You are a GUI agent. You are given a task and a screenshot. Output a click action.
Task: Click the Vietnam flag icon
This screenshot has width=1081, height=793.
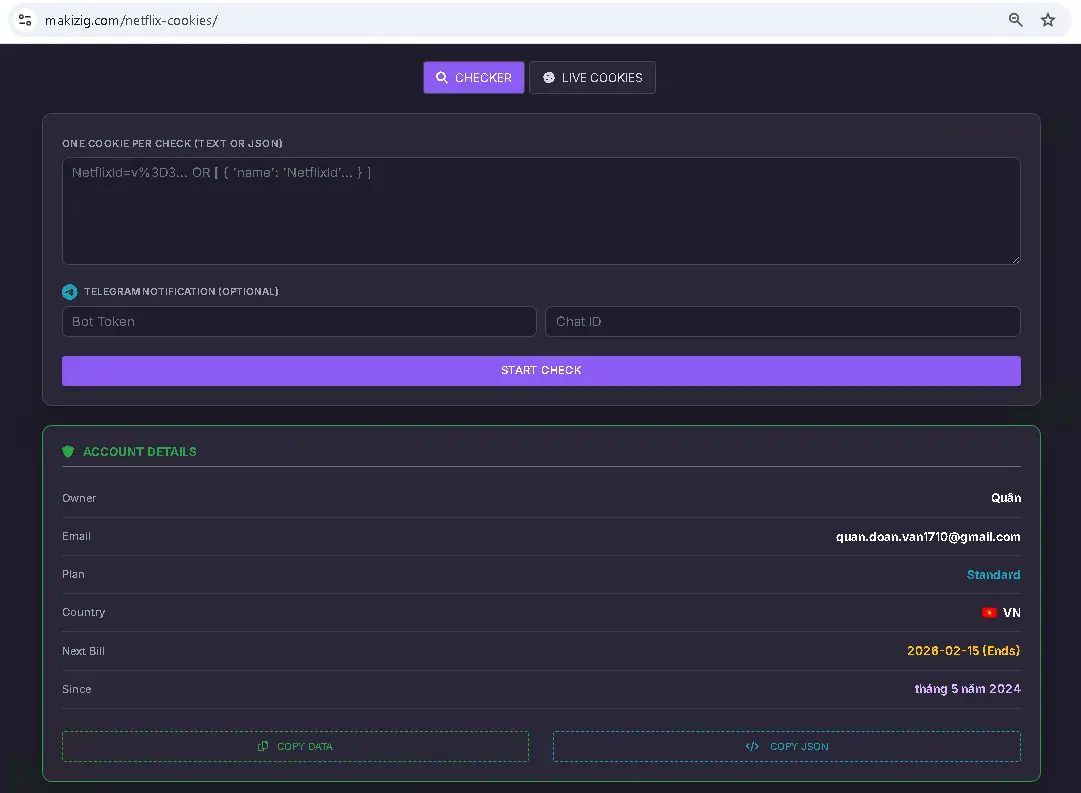tap(989, 612)
